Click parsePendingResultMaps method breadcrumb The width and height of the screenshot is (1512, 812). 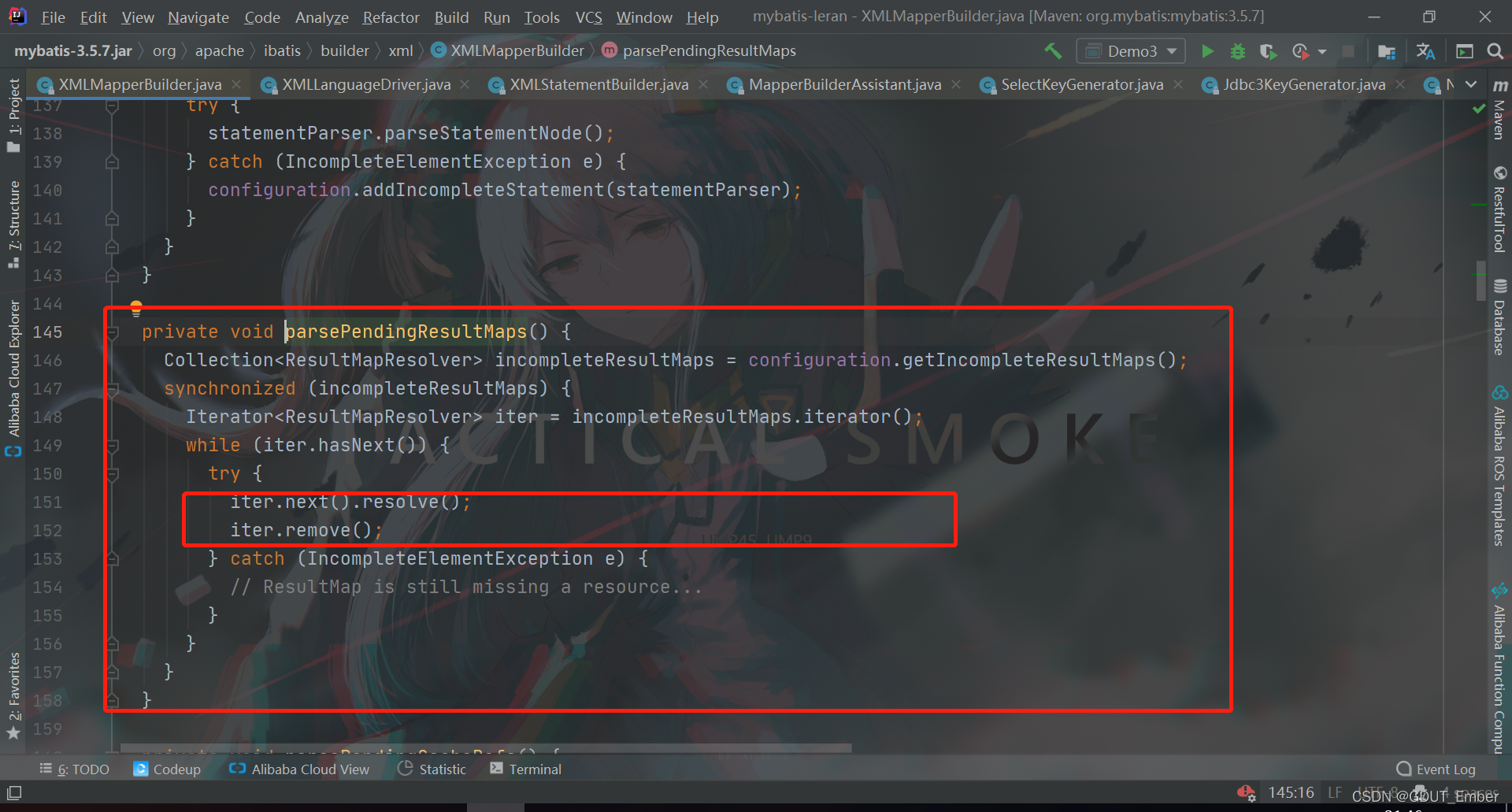coord(699,51)
